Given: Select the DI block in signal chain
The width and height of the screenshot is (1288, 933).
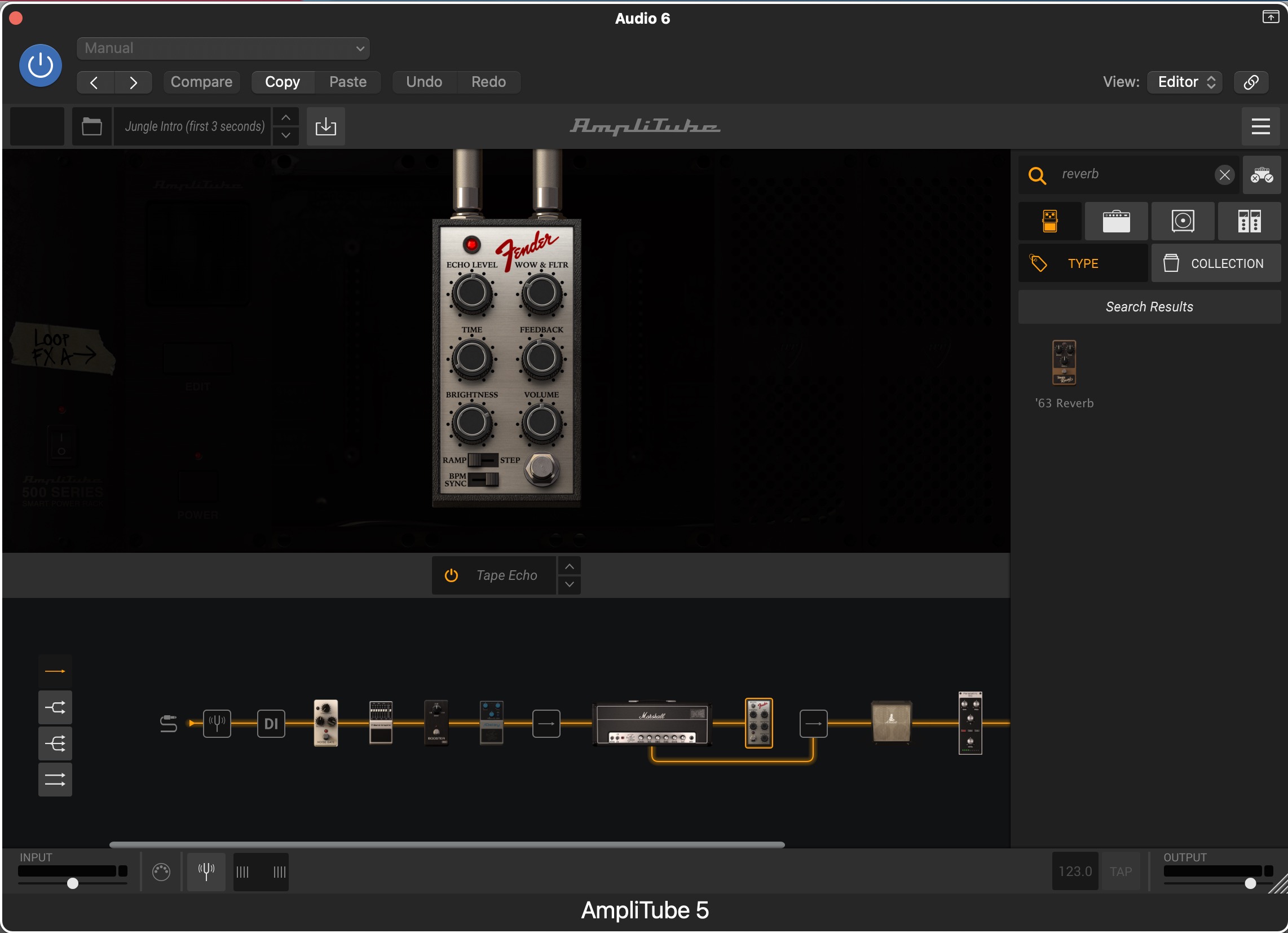Looking at the screenshot, I should [x=271, y=724].
